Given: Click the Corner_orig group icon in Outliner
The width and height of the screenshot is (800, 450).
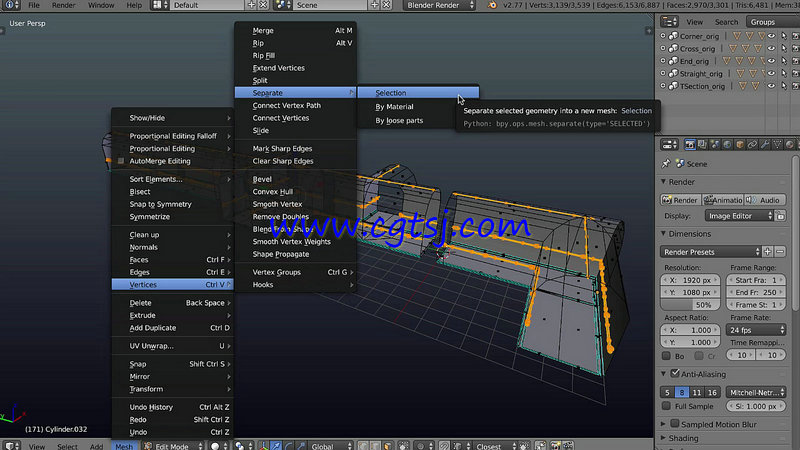Looking at the screenshot, I should [x=673, y=36].
